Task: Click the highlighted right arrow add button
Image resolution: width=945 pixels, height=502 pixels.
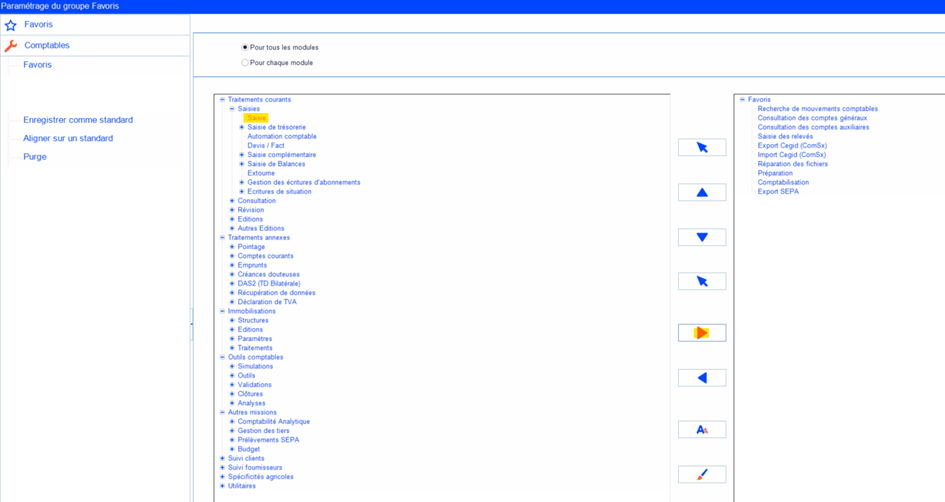Action: [x=702, y=333]
